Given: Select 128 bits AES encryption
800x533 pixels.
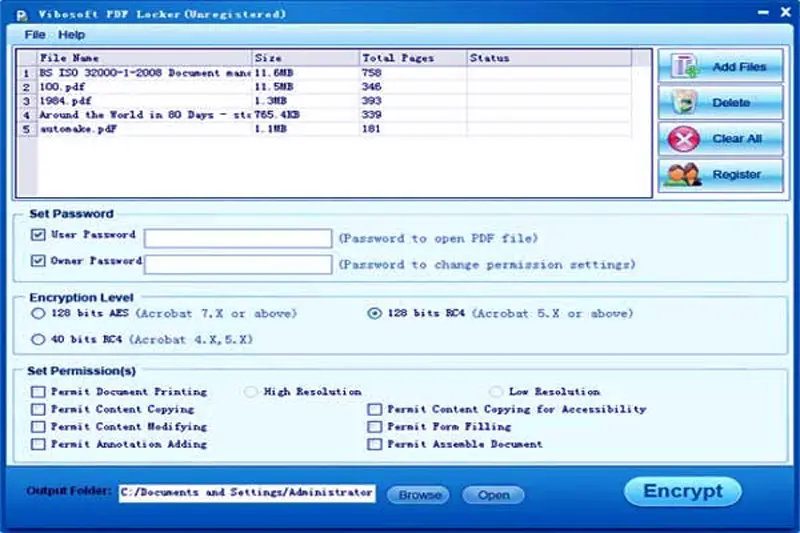Looking at the screenshot, I should click(38, 313).
